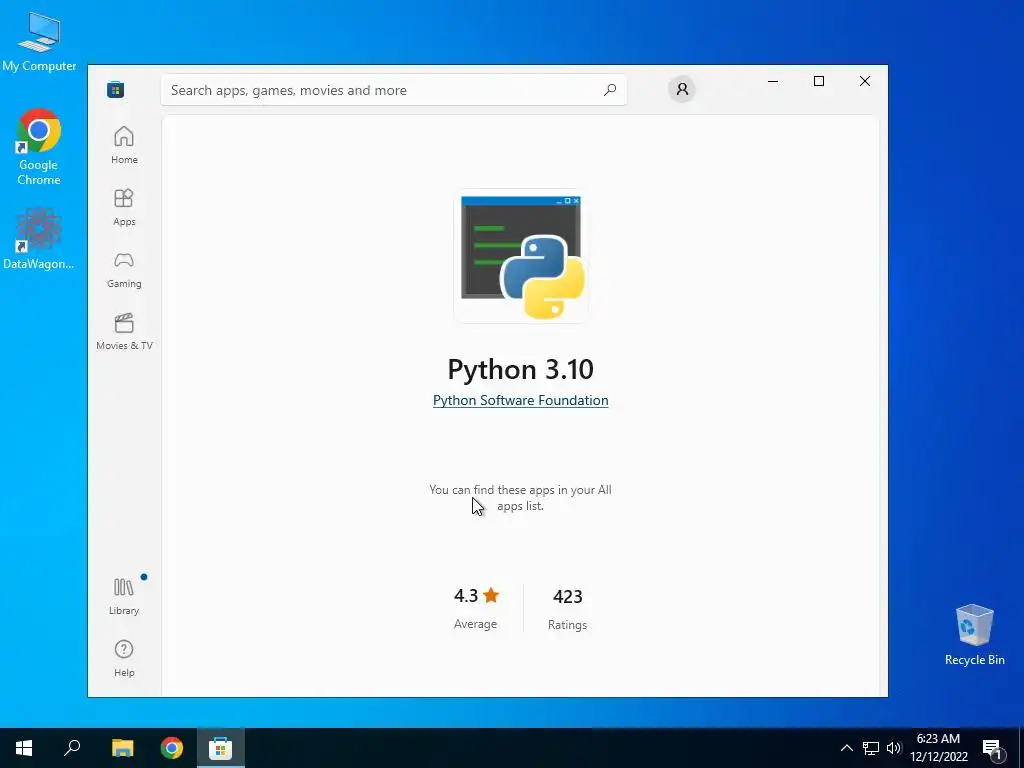Open the Library in the sidebar
This screenshot has width=1024, height=768.
pyautogui.click(x=124, y=596)
